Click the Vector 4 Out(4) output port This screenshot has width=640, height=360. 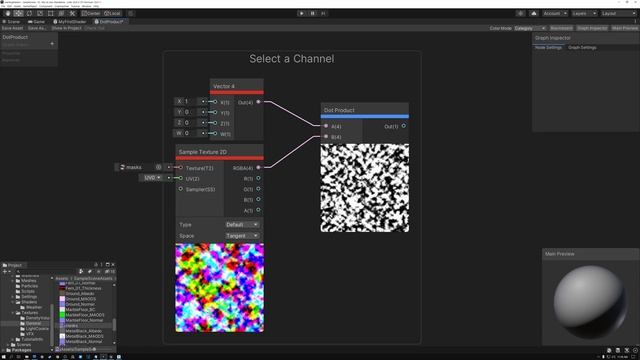[258, 102]
